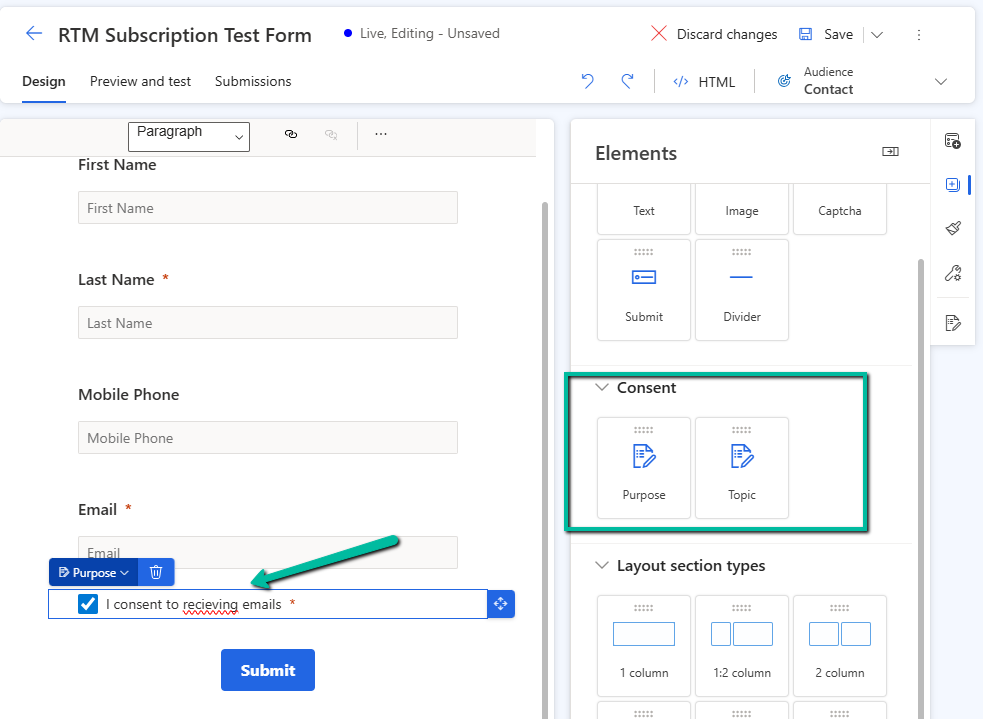Select the Purpose consent element tile
The height and width of the screenshot is (719, 983).
pyautogui.click(x=643, y=468)
